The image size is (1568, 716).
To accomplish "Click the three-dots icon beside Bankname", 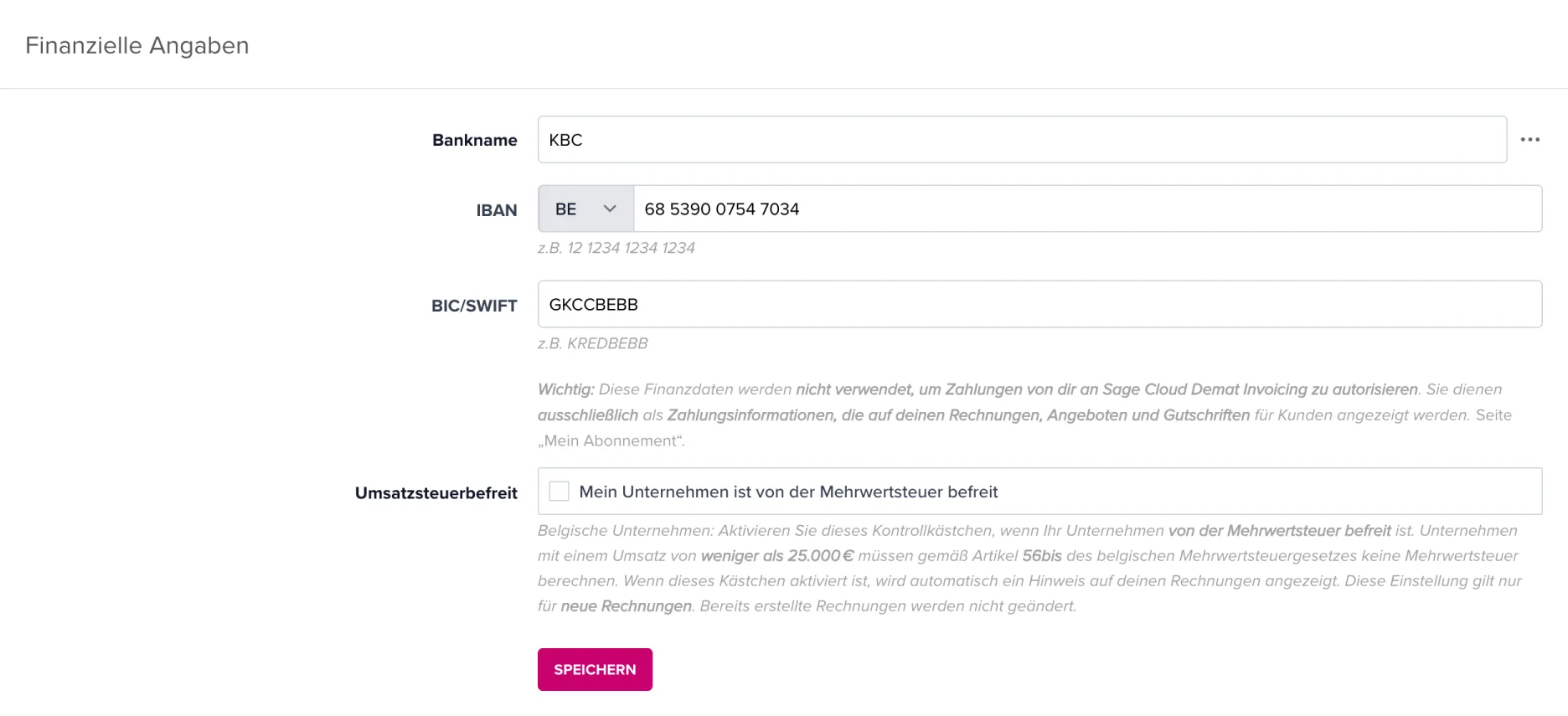I will point(1529,140).
